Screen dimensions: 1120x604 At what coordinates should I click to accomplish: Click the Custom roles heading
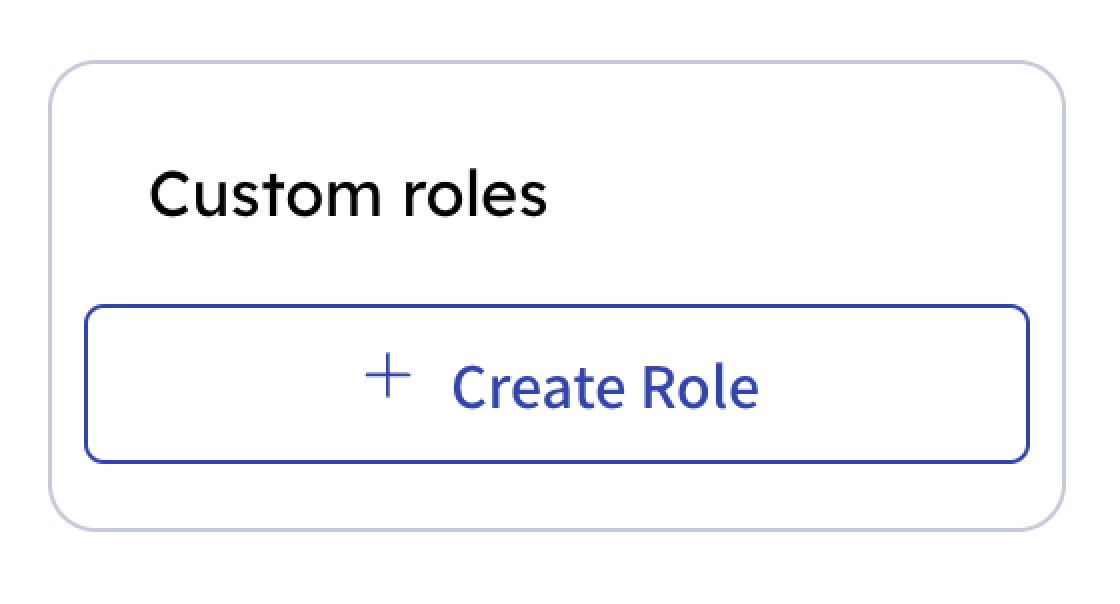[x=348, y=194]
